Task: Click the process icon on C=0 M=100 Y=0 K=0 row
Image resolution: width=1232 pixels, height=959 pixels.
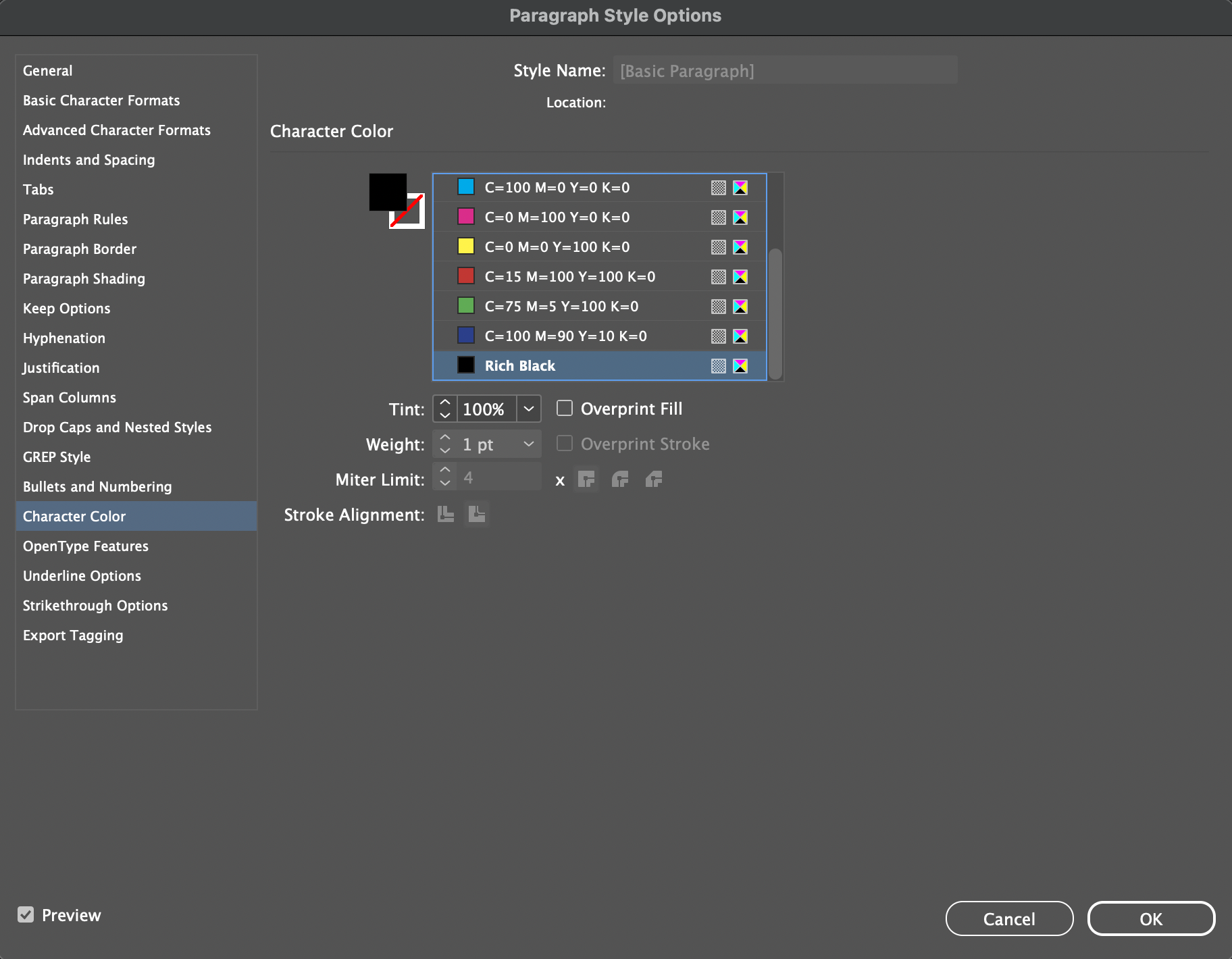Action: pos(719,217)
